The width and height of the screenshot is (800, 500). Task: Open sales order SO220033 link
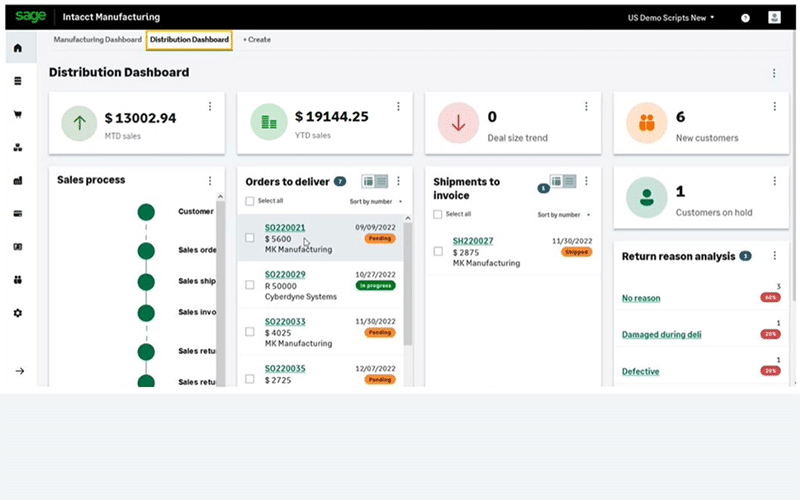[285, 321]
